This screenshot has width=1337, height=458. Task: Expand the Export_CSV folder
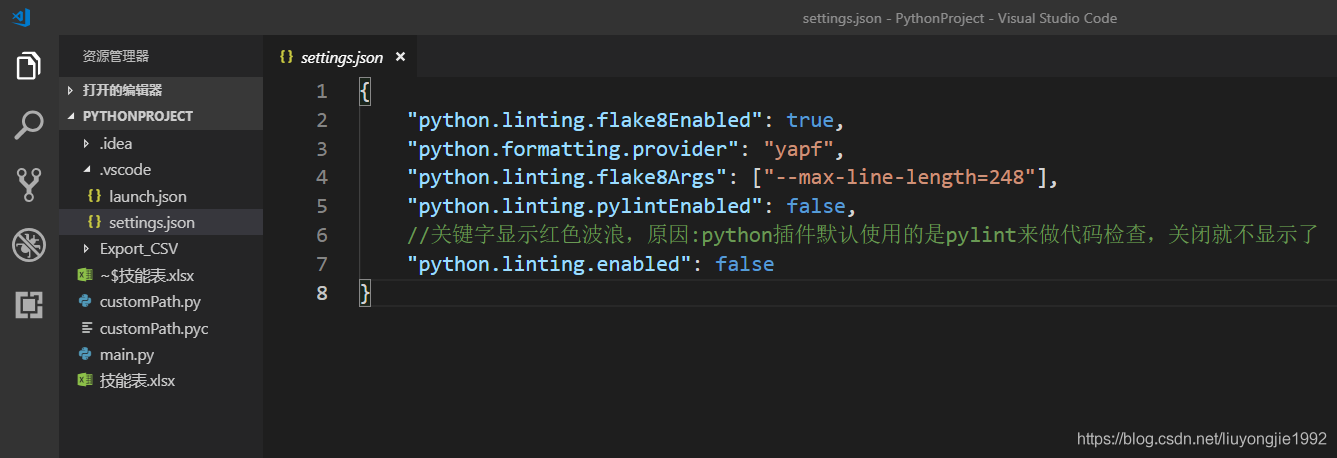click(x=86, y=248)
